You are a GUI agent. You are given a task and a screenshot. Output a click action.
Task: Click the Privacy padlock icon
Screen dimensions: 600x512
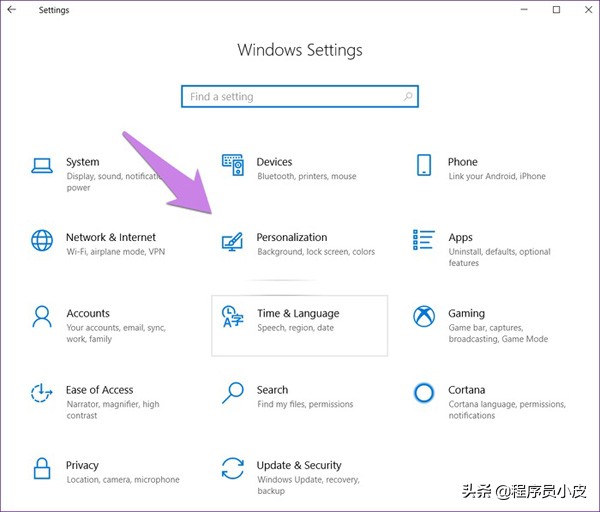[x=42, y=468]
